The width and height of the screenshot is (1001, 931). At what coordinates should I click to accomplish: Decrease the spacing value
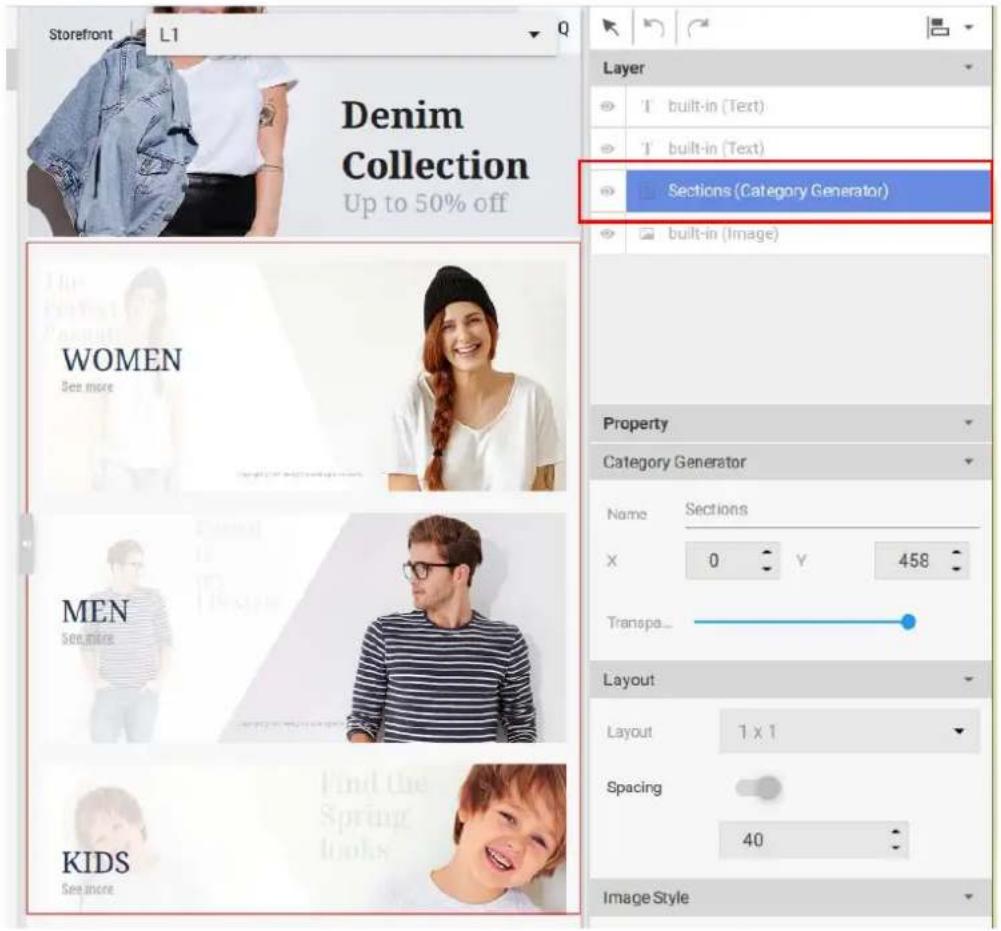pos(895,847)
